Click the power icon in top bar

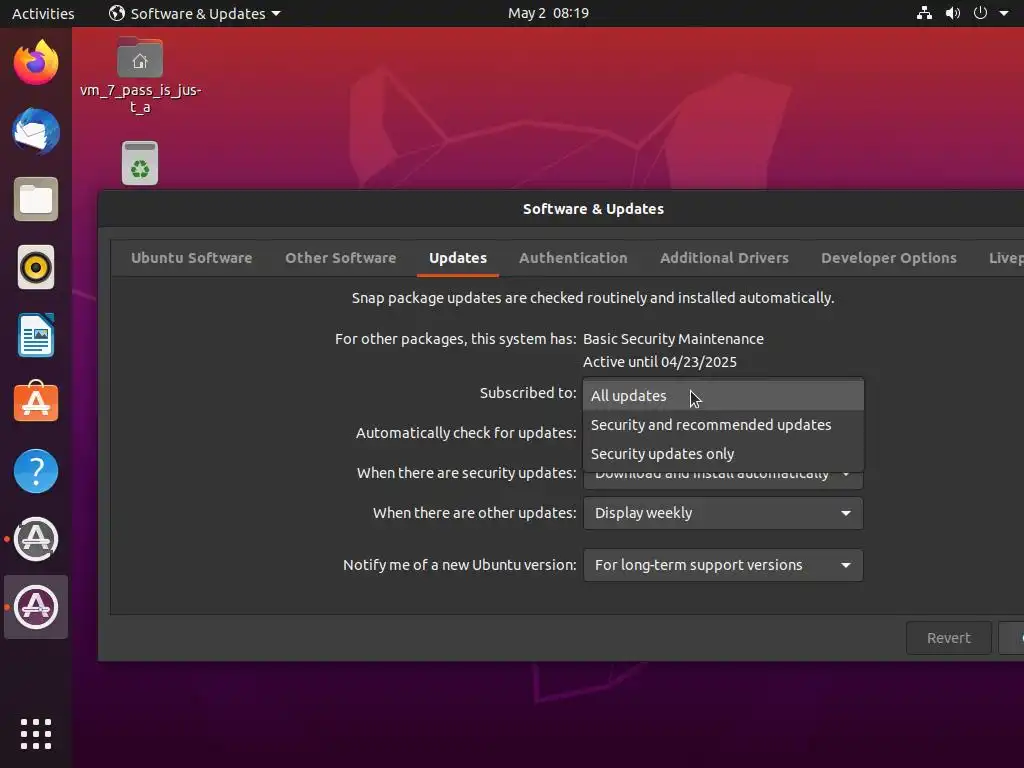pyautogui.click(x=980, y=13)
